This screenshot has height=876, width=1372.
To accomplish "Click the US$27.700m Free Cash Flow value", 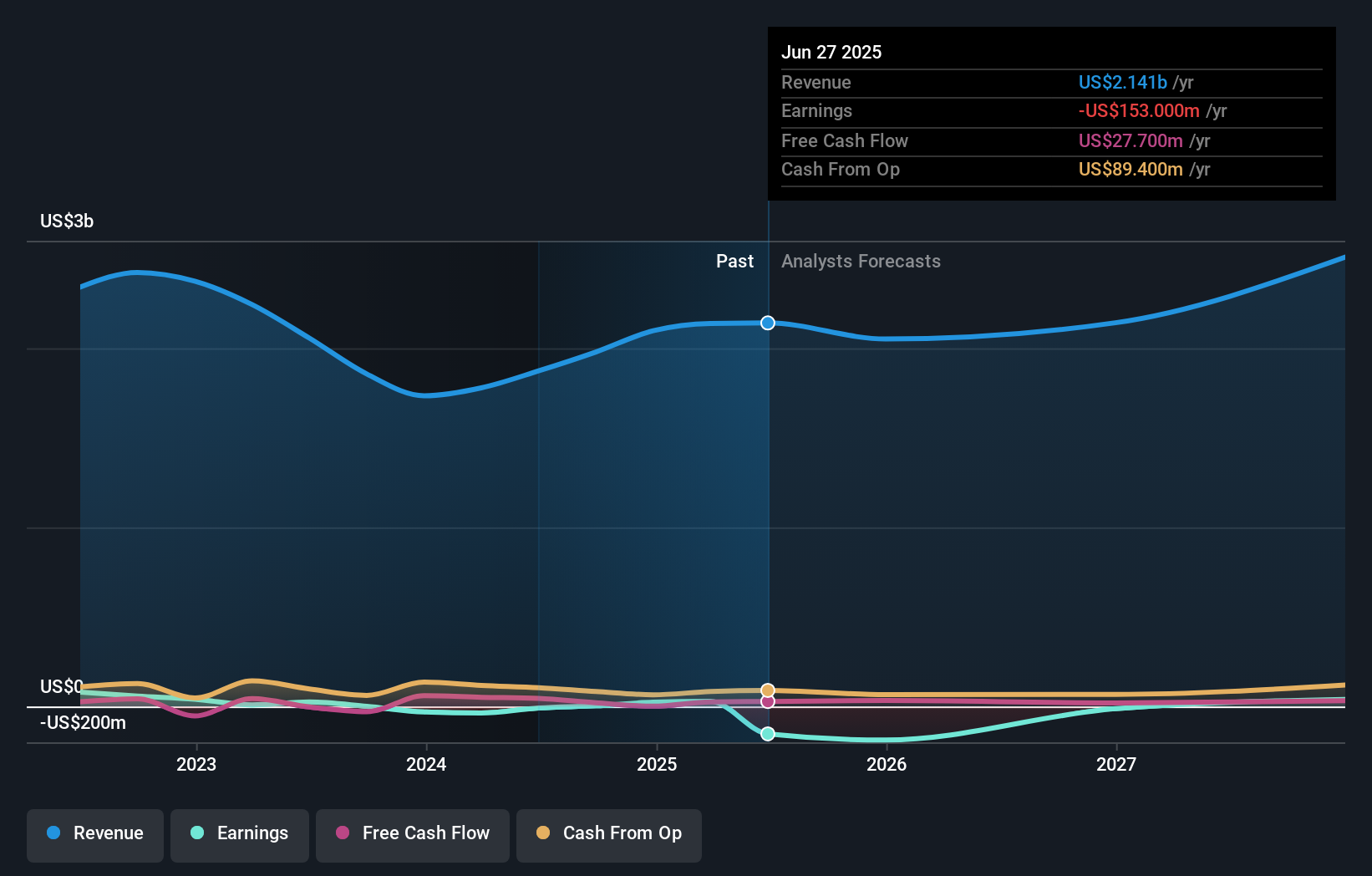I will tap(1130, 141).
